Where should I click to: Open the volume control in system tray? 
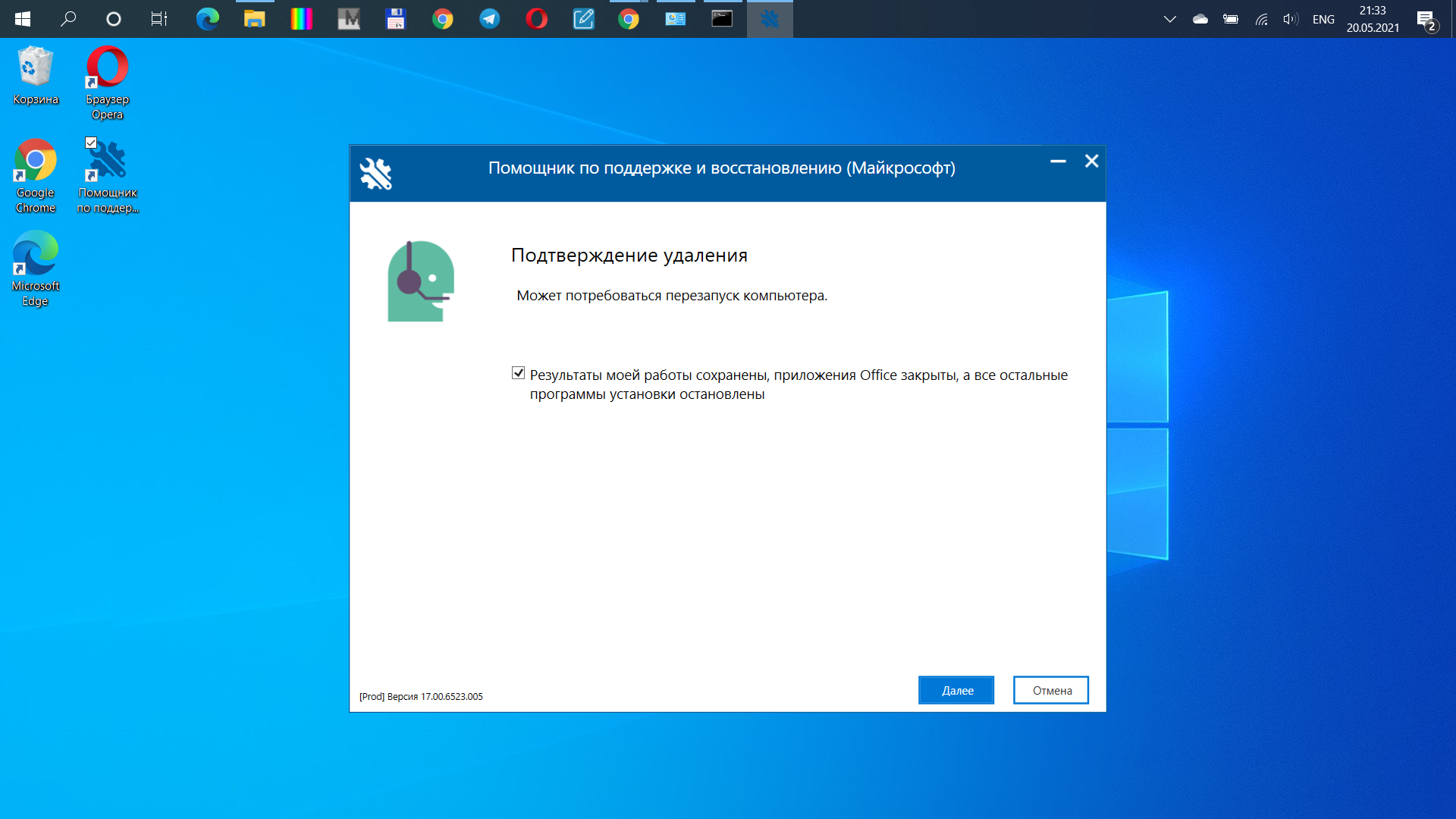(x=1291, y=19)
